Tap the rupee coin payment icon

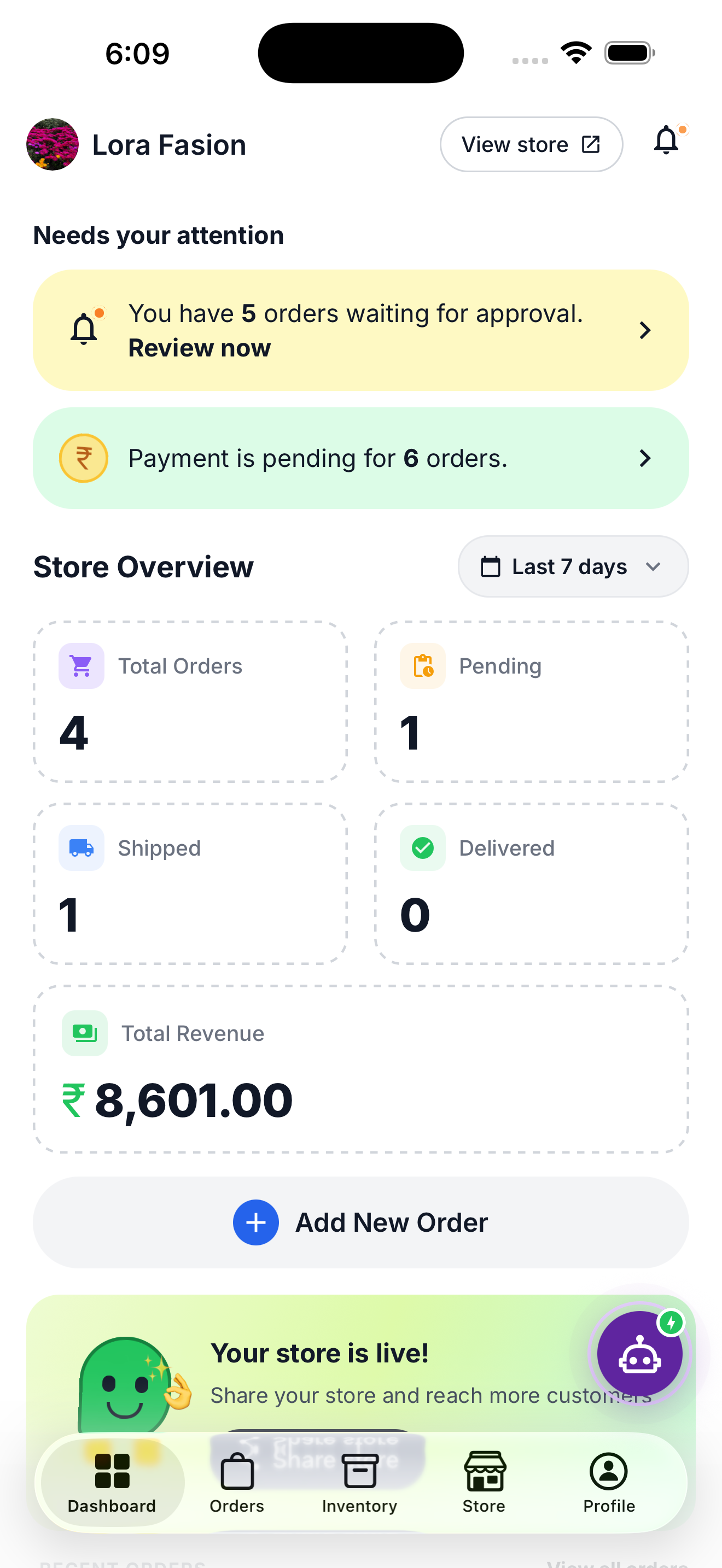[x=83, y=458]
